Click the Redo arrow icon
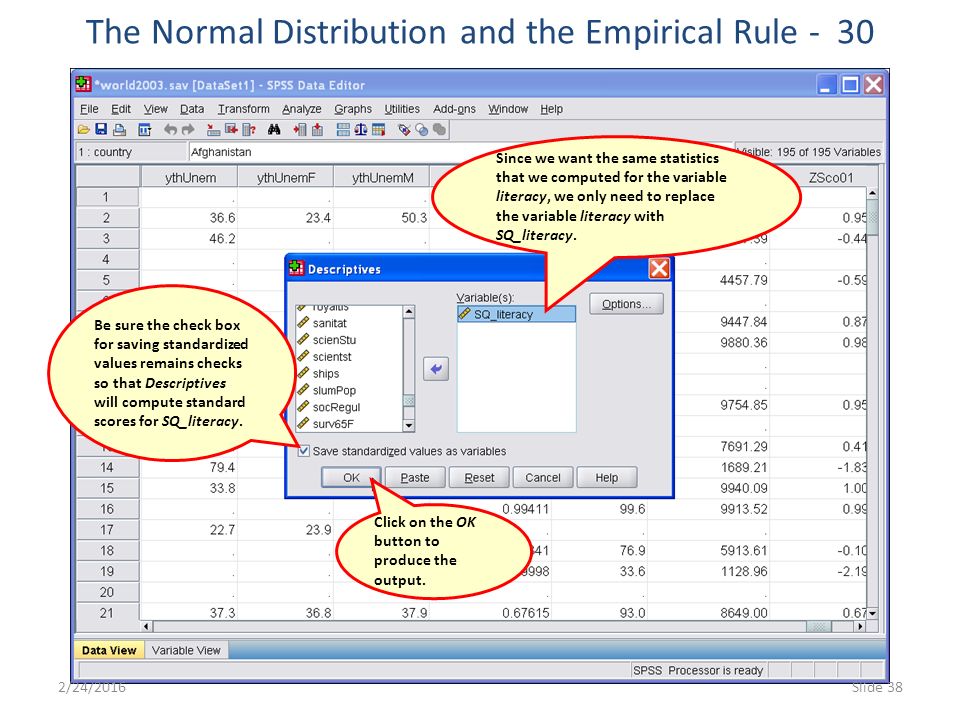 click(188, 129)
